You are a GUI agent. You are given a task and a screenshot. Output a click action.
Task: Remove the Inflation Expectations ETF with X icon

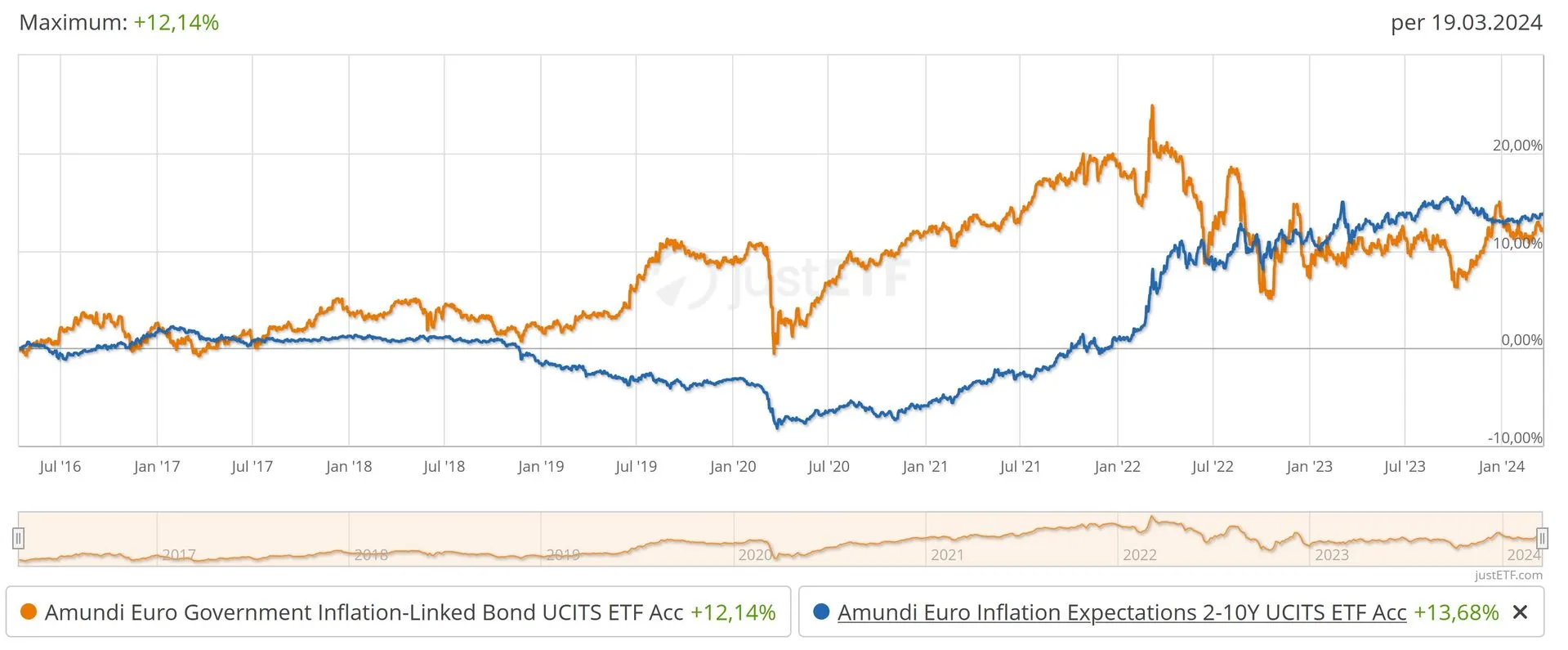tap(1520, 612)
